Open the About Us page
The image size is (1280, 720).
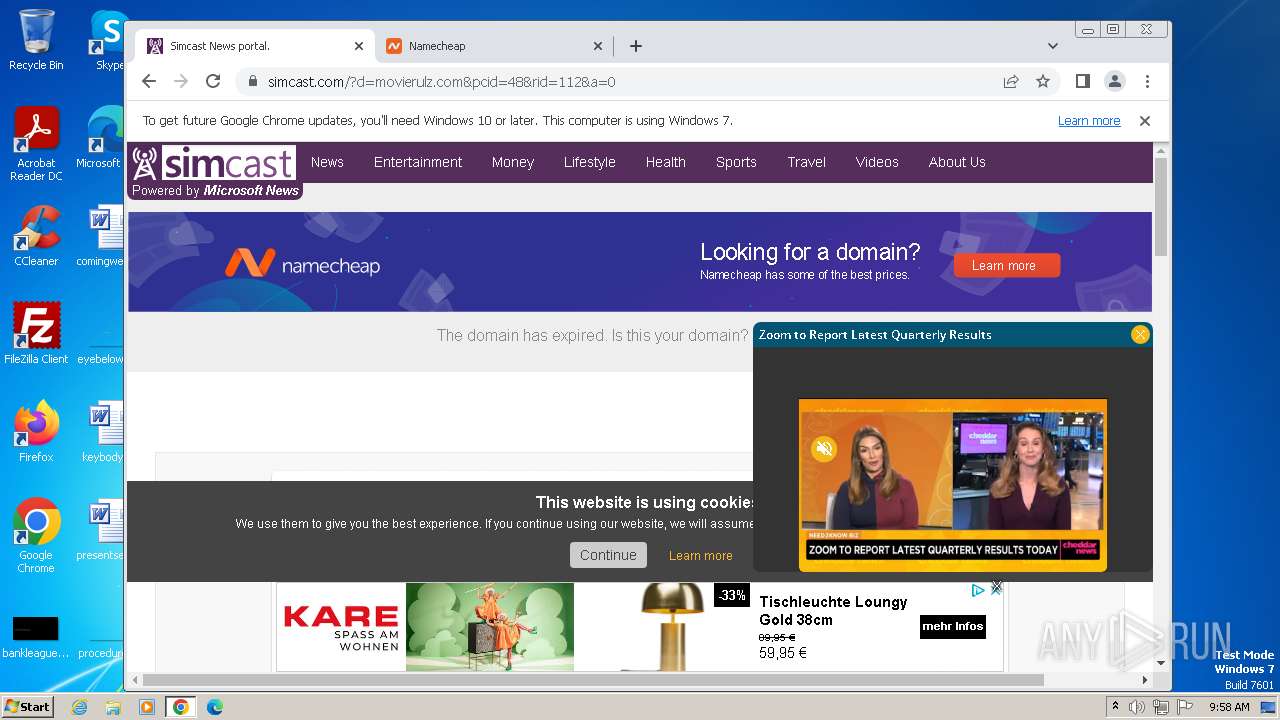click(957, 162)
